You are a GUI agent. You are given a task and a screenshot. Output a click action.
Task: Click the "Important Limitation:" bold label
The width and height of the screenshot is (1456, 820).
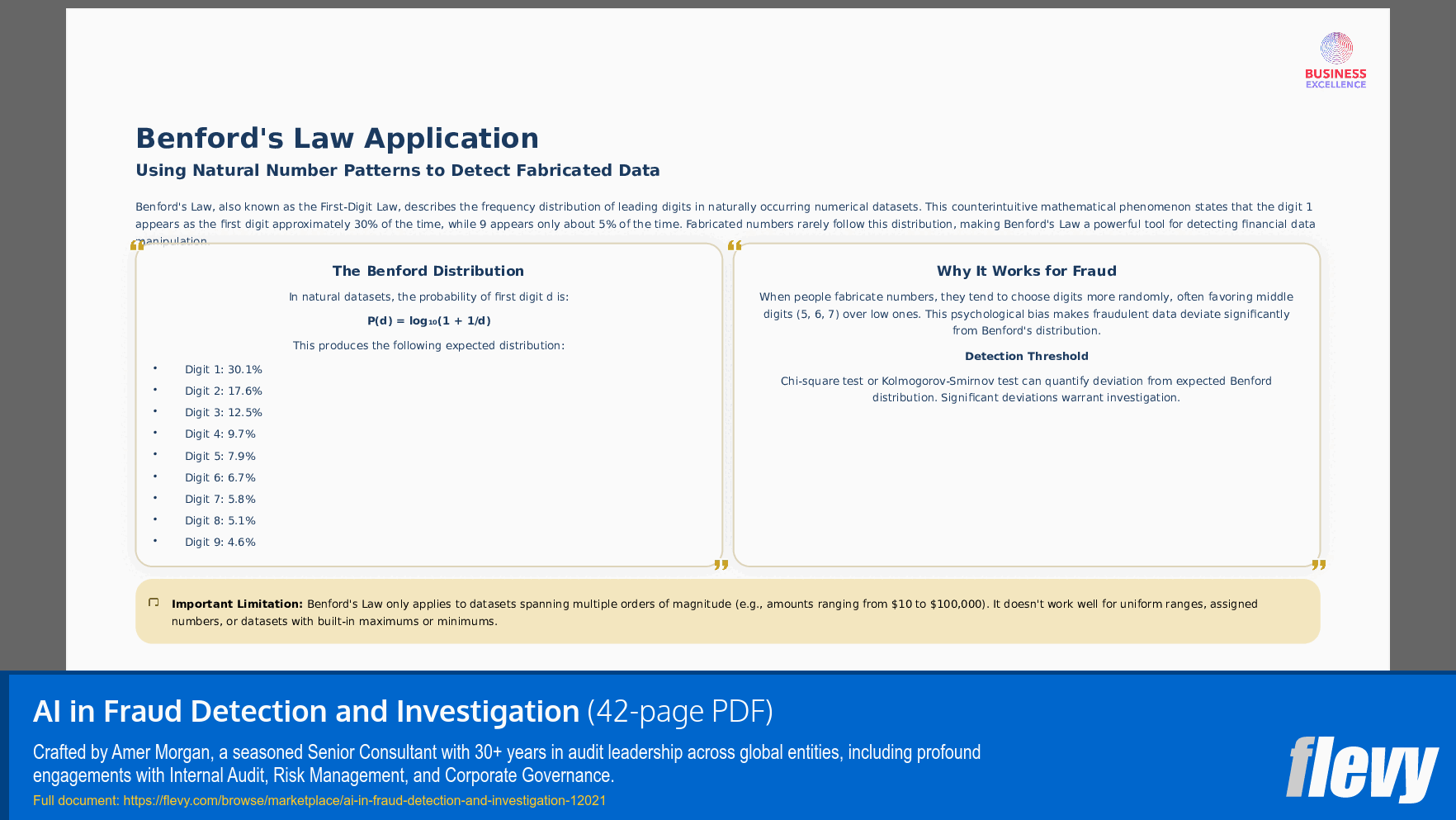[x=237, y=604]
